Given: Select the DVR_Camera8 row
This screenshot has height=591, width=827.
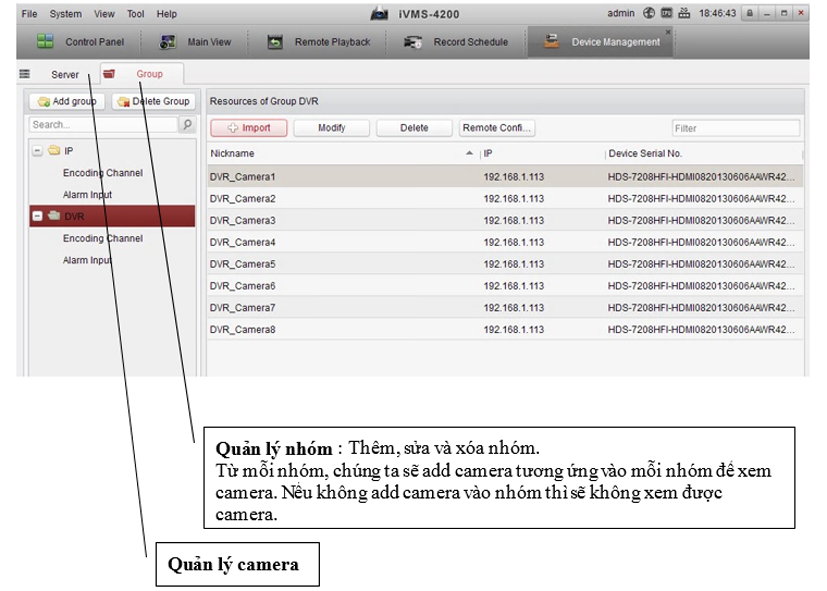Looking at the screenshot, I should tap(505, 330).
